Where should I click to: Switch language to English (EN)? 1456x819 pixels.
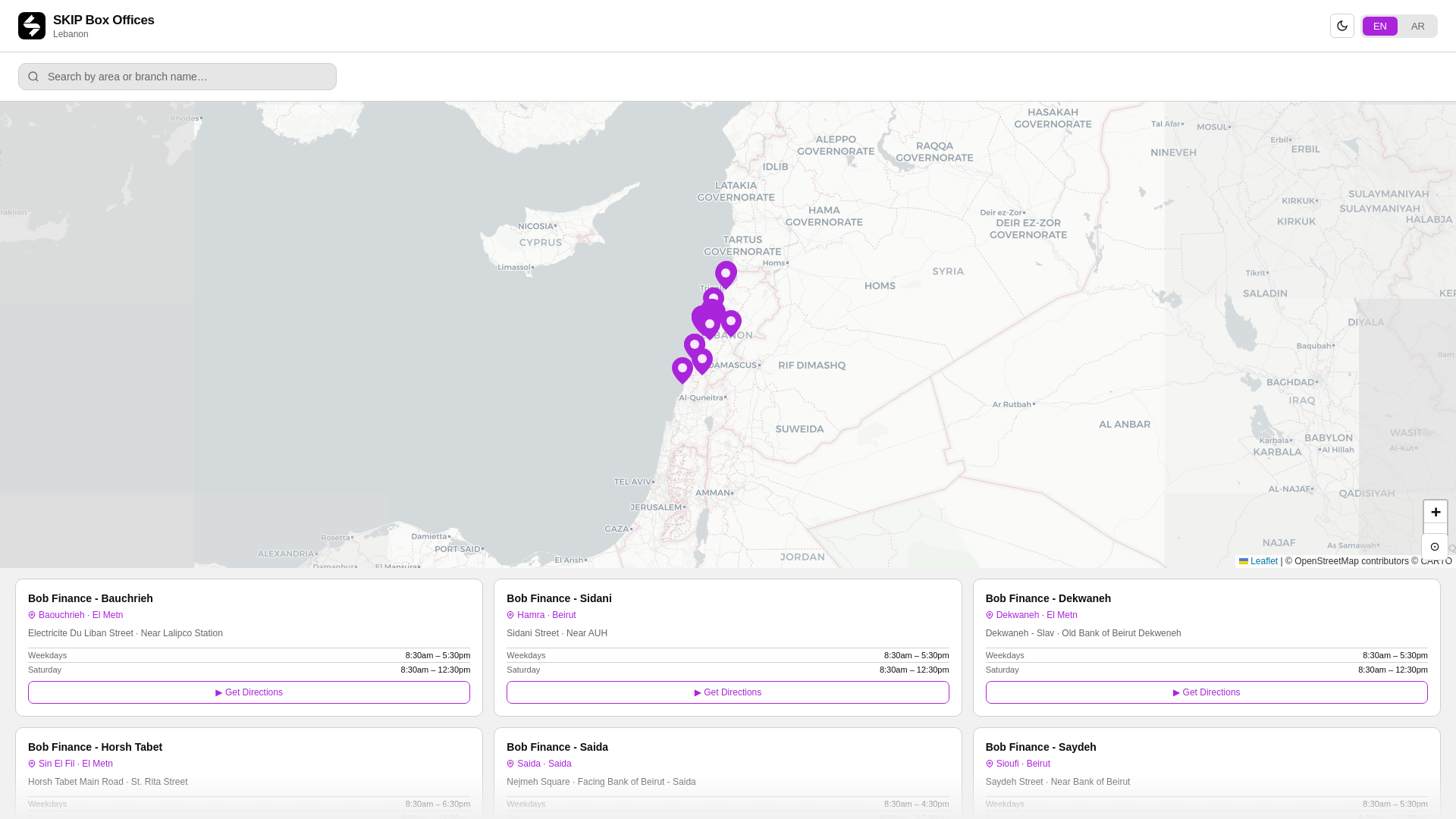pos(1379,27)
